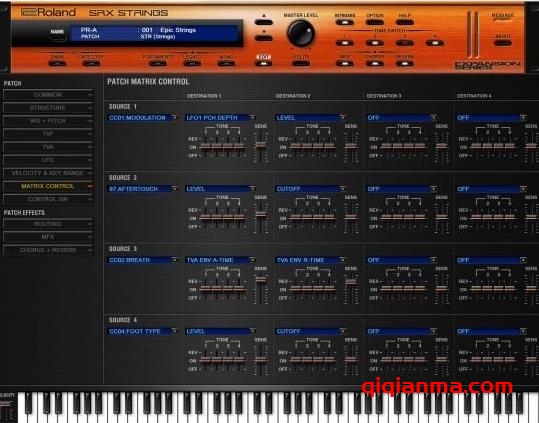This screenshot has width=539, height=423.
Task: Click Source 3 Destination 1 Tone 2 switch
Action: 217,289
